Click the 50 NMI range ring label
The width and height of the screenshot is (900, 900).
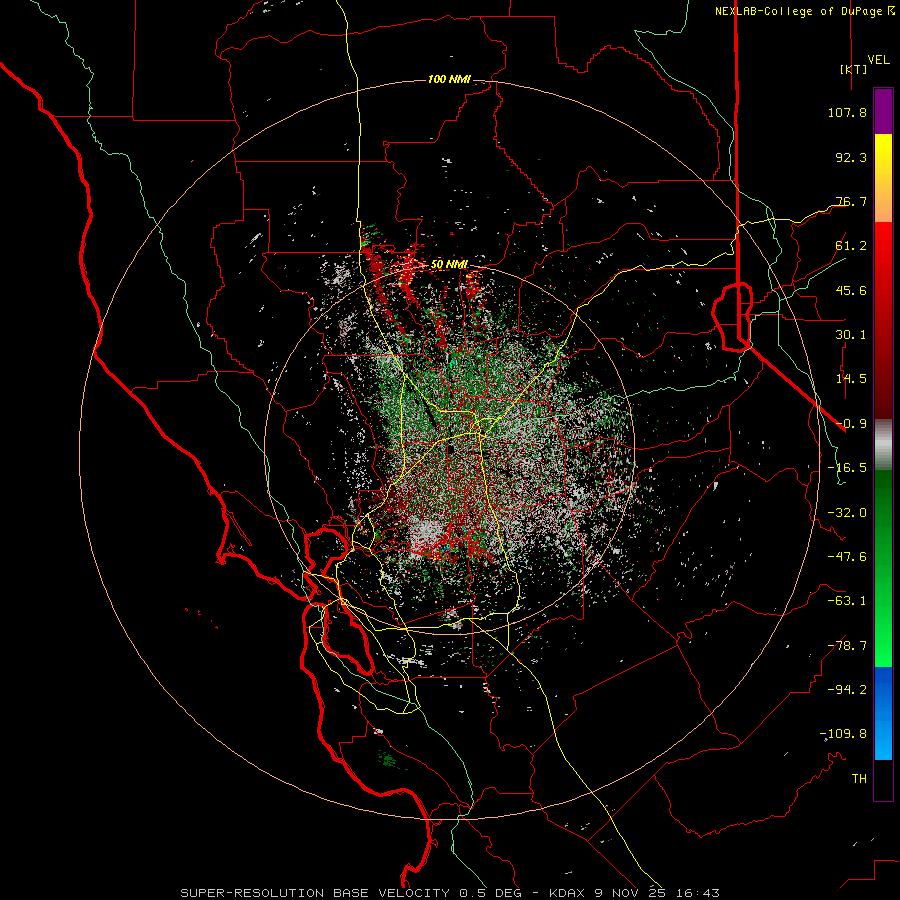[449, 264]
